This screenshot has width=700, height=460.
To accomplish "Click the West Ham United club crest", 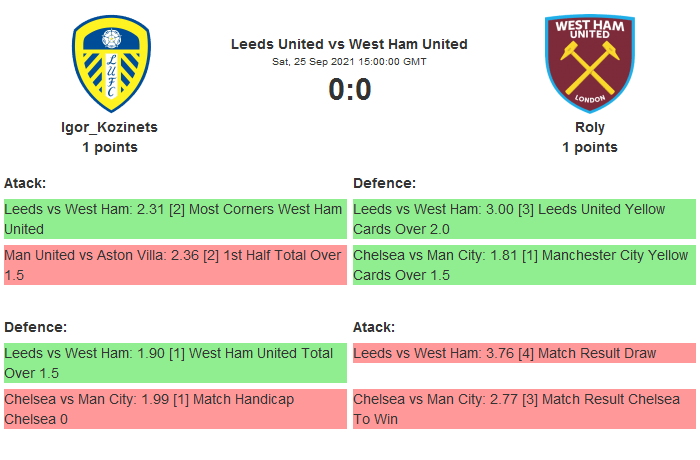I will coord(589,63).
